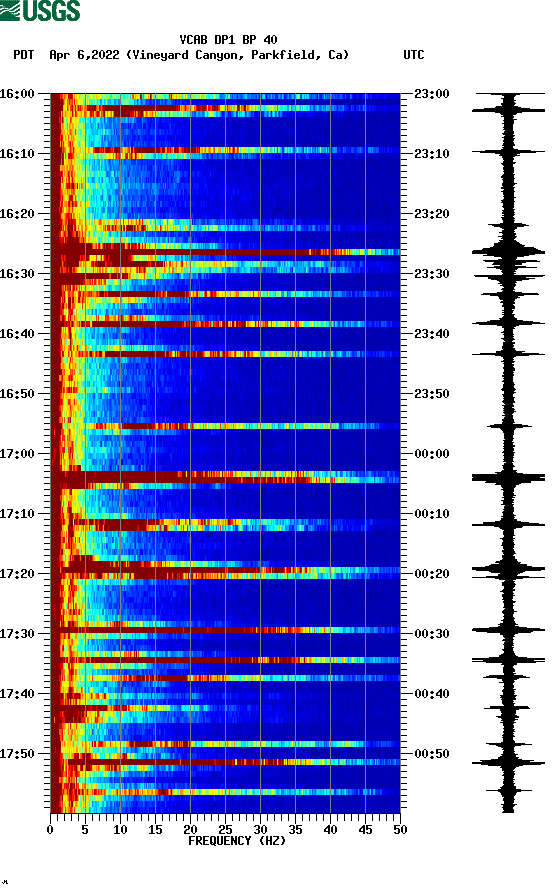This screenshot has width=552, height=893.
Task: Click the 16:00 PDT time label
Action: point(17,94)
